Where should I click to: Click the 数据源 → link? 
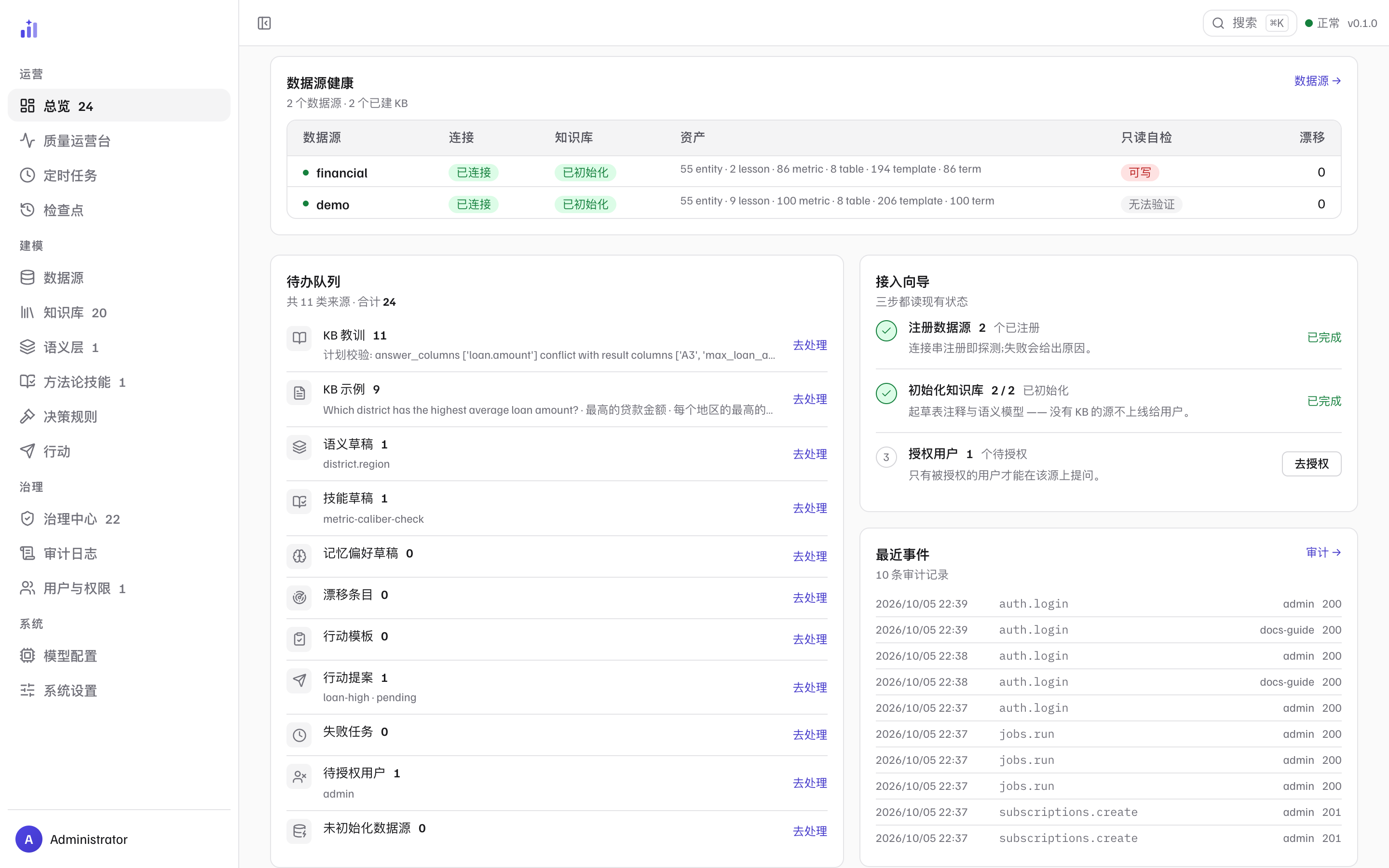coord(1317,81)
